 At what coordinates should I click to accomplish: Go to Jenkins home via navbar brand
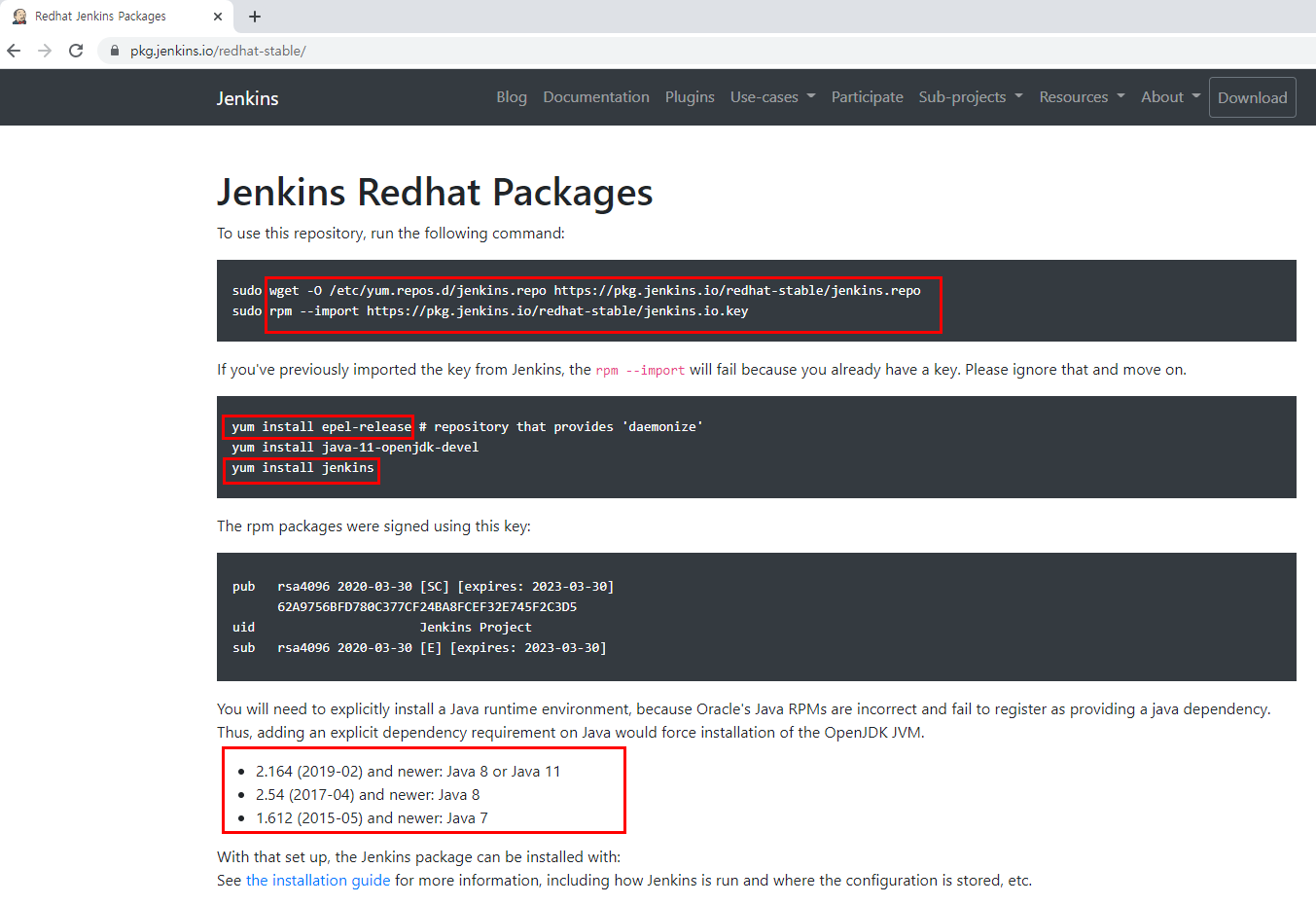[247, 98]
